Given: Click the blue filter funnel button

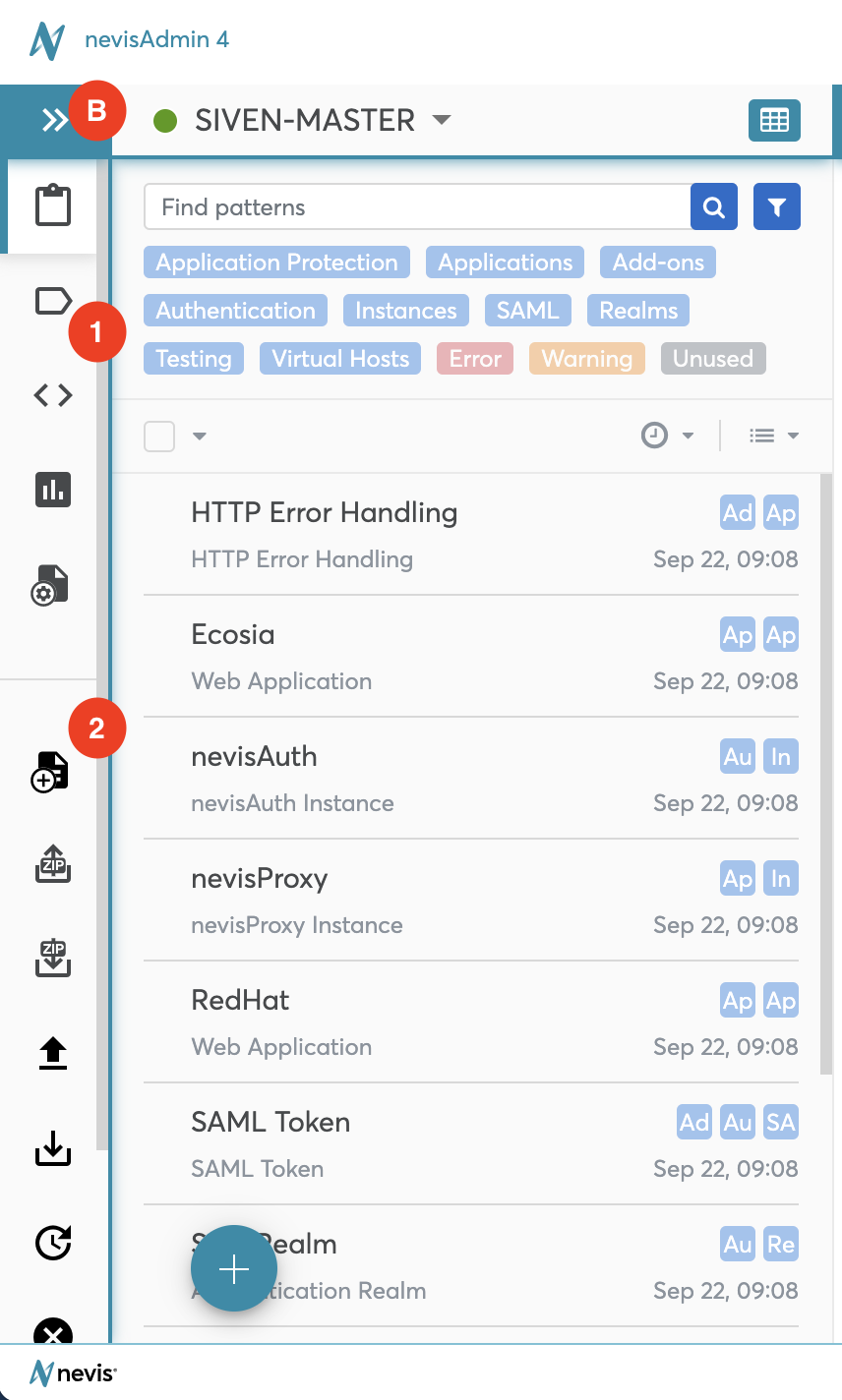Looking at the screenshot, I should tap(777, 207).
